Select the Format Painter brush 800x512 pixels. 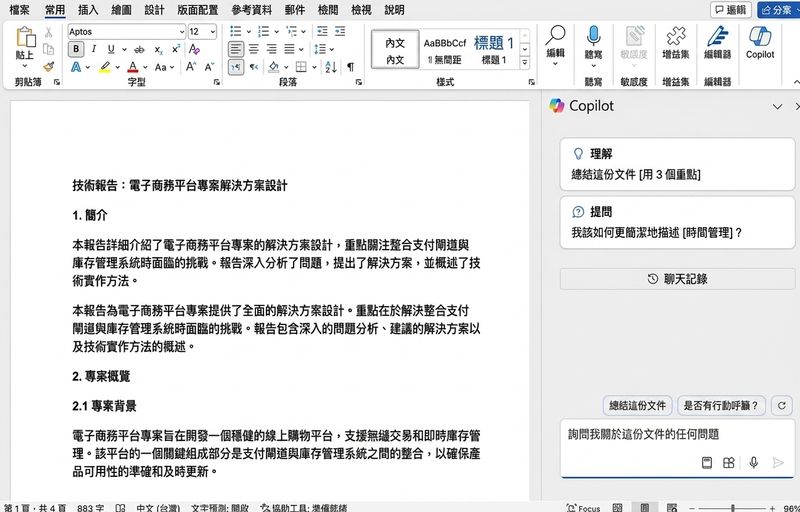tap(48, 66)
